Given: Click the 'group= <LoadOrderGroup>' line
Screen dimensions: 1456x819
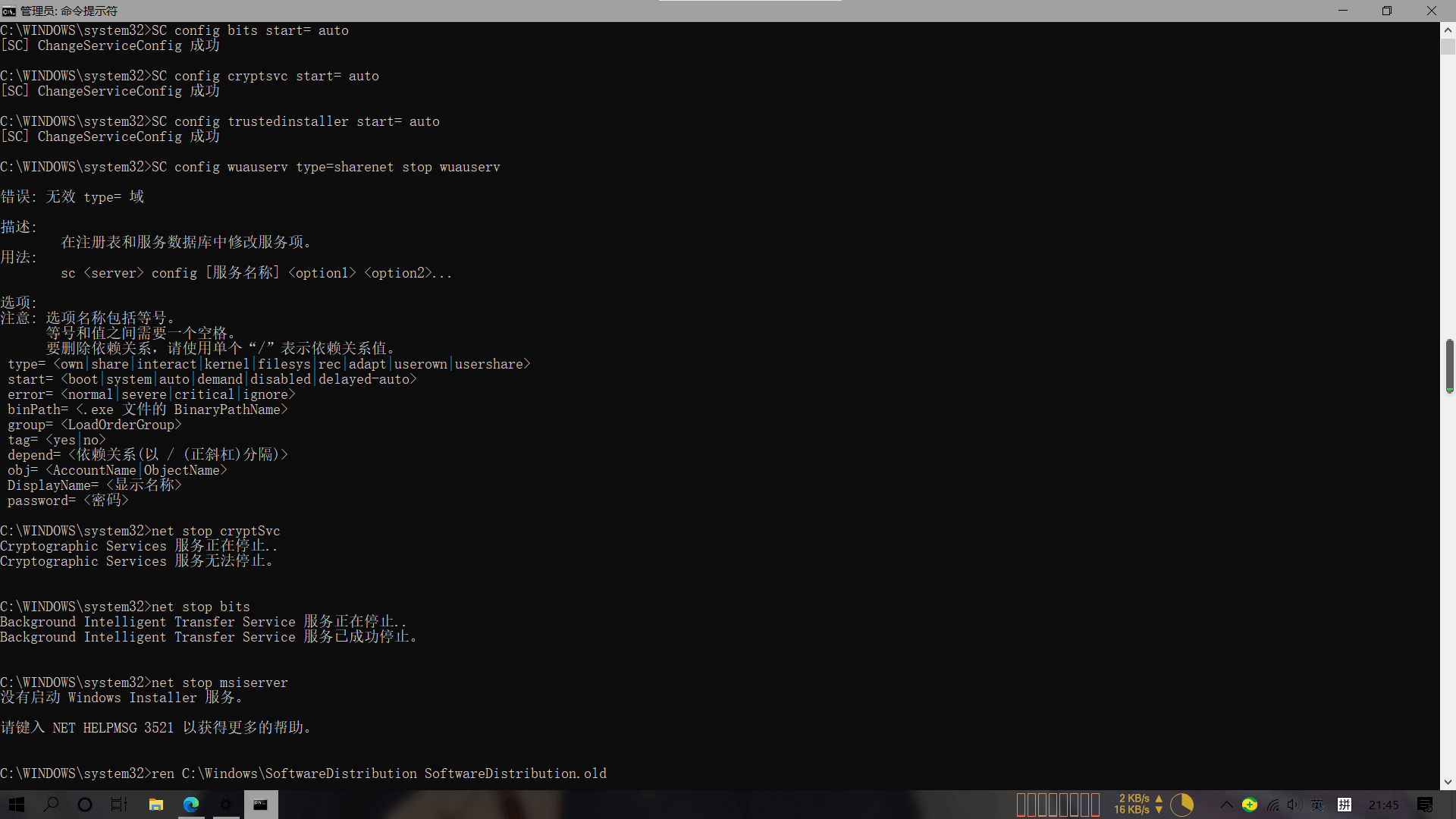Looking at the screenshot, I should pos(95,425).
